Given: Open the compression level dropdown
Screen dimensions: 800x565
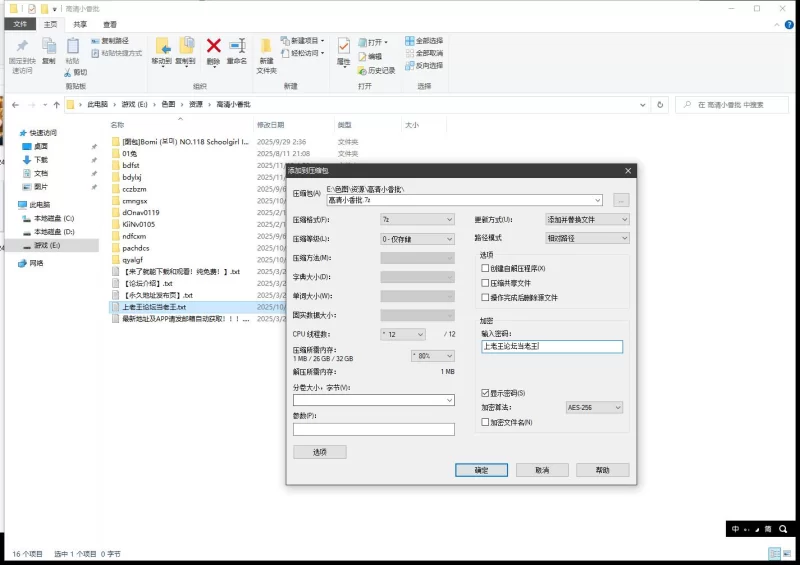Looking at the screenshot, I should (417, 239).
